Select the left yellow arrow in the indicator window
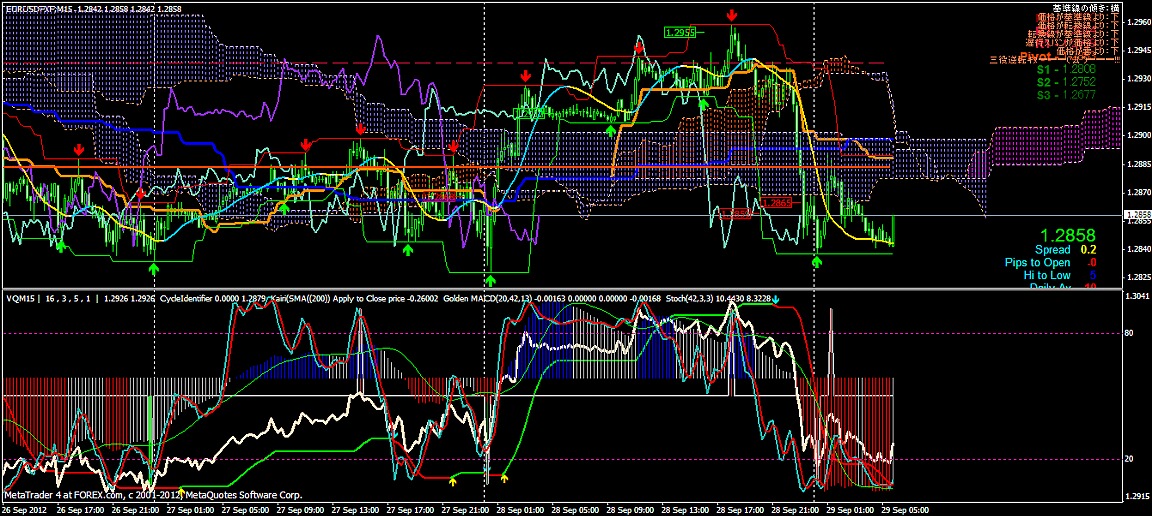 click(x=451, y=482)
